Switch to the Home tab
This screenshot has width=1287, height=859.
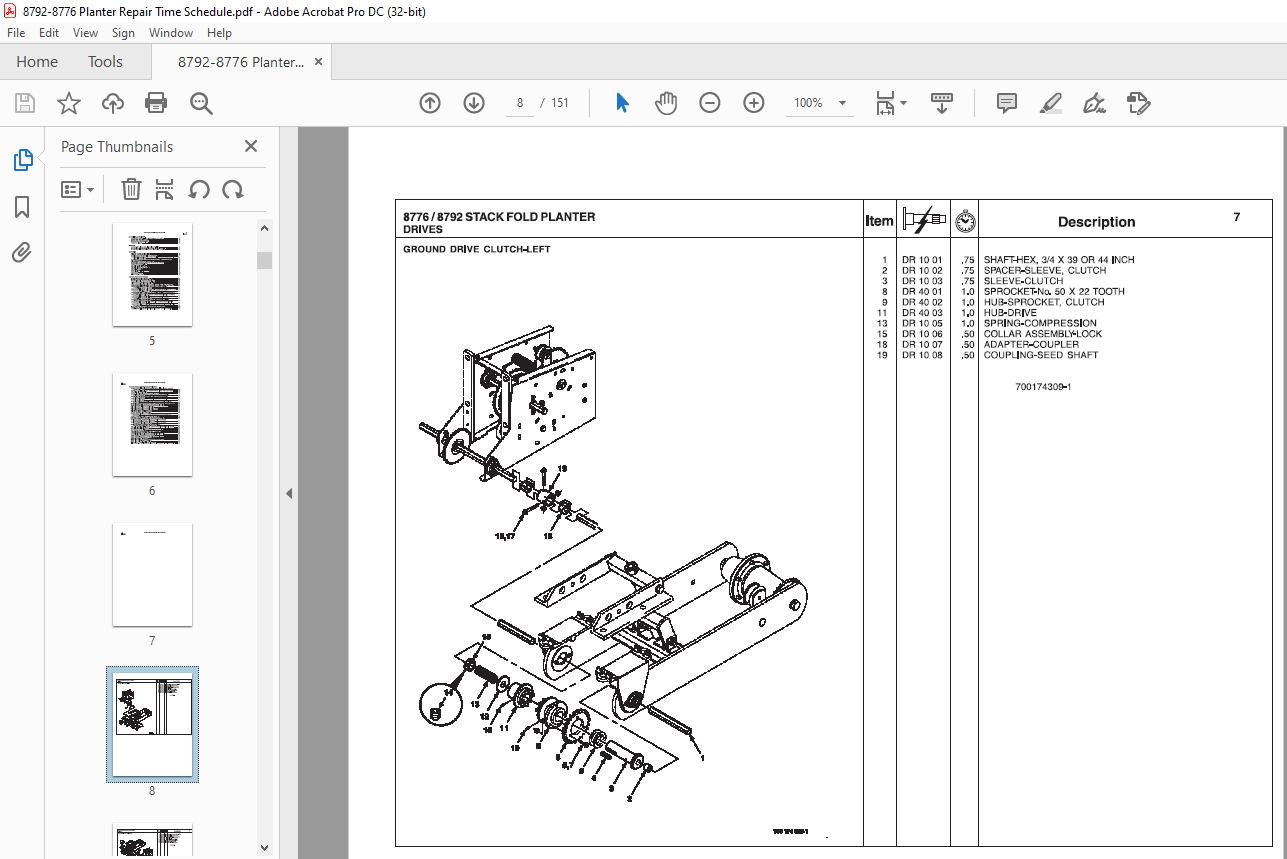[x=37, y=62]
